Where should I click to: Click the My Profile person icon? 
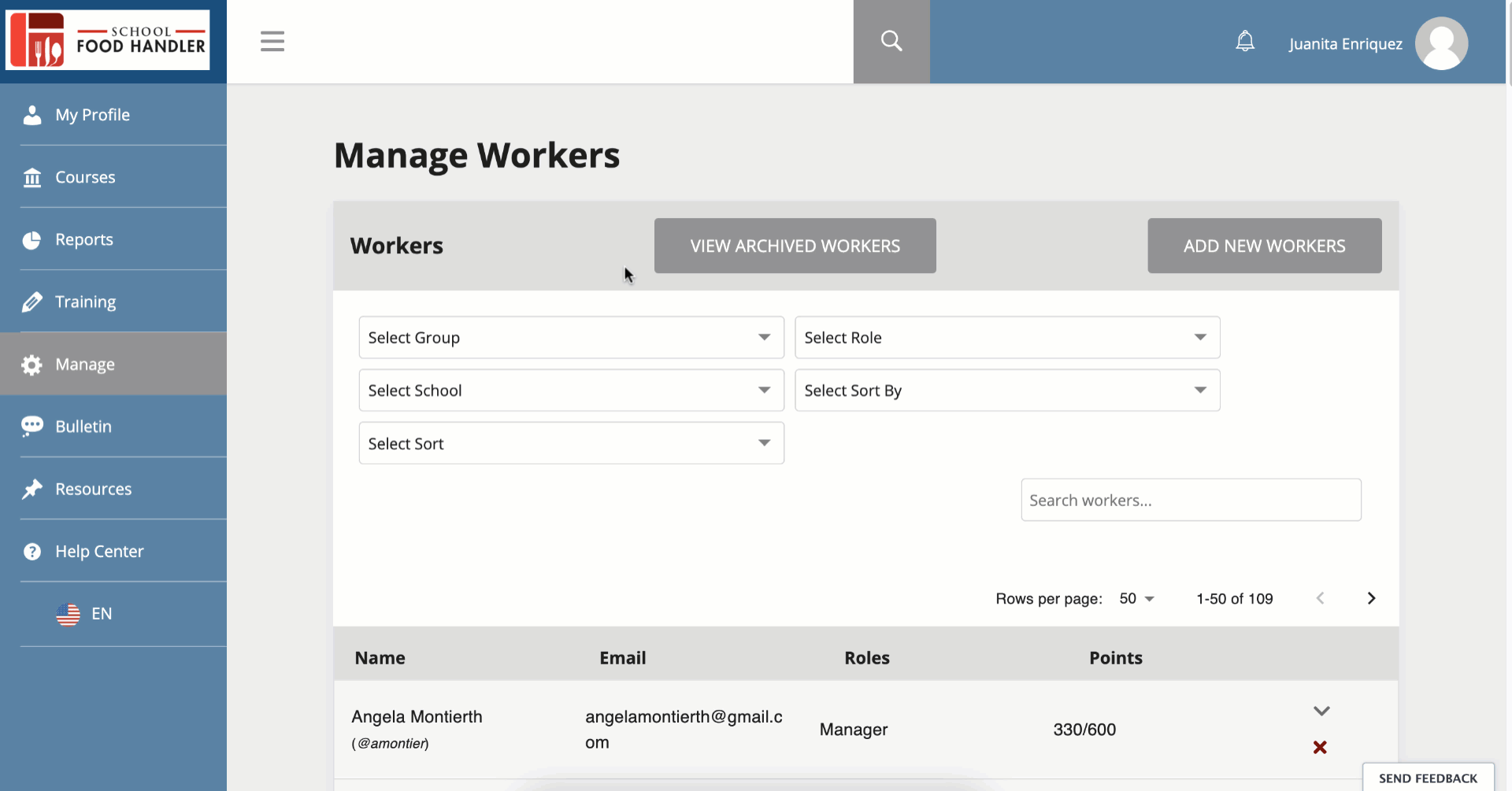click(32, 115)
